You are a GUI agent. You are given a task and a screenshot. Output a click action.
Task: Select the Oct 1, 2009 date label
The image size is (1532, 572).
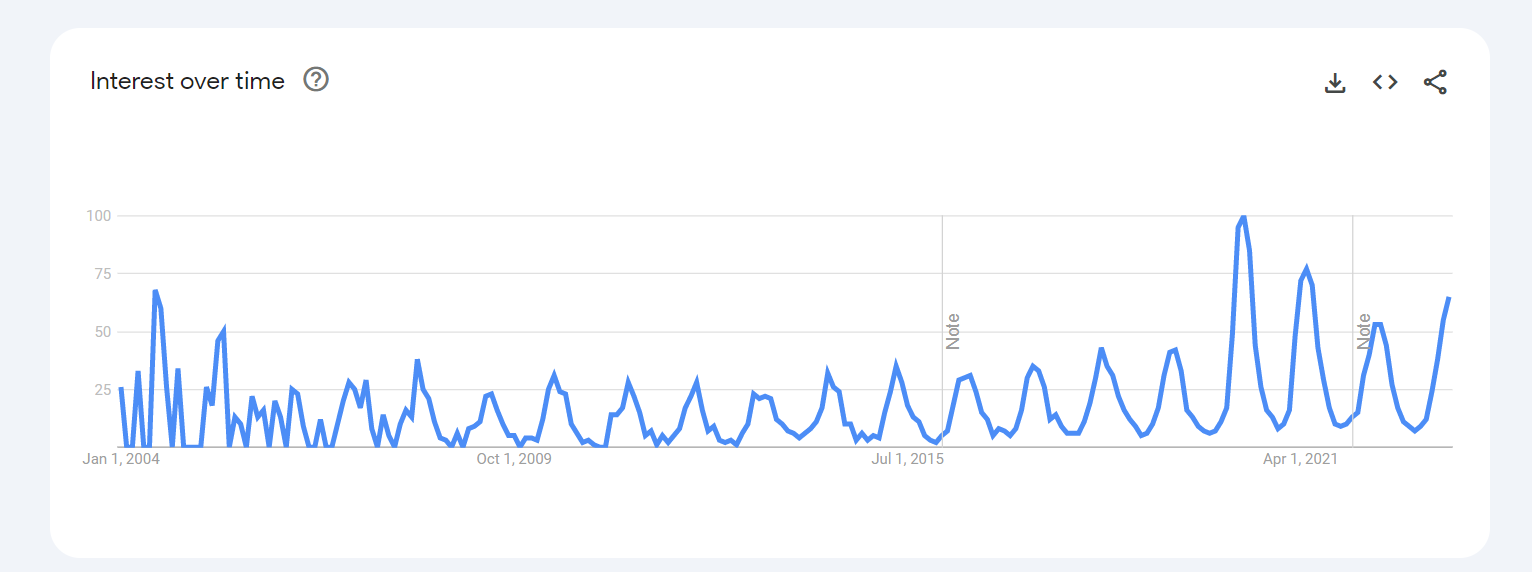click(x=514, y=459)
